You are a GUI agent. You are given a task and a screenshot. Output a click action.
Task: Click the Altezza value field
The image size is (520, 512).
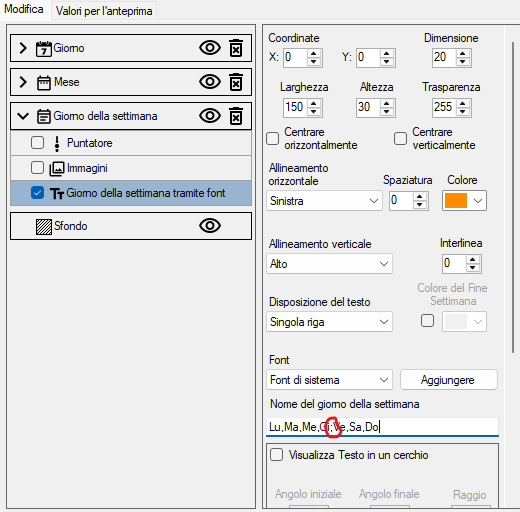[368, 108]
